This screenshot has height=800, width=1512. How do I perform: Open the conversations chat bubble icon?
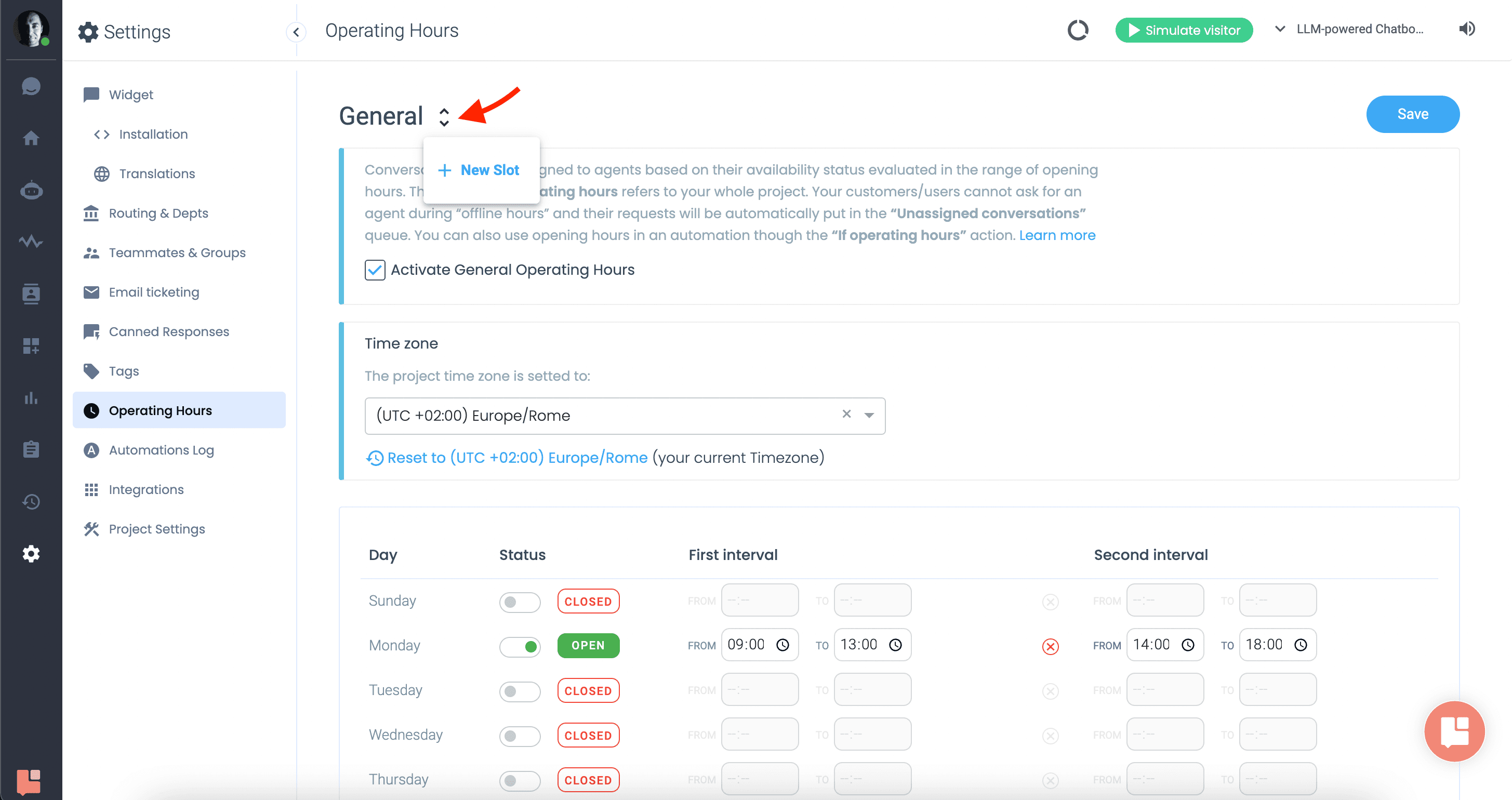click(31, 86)
